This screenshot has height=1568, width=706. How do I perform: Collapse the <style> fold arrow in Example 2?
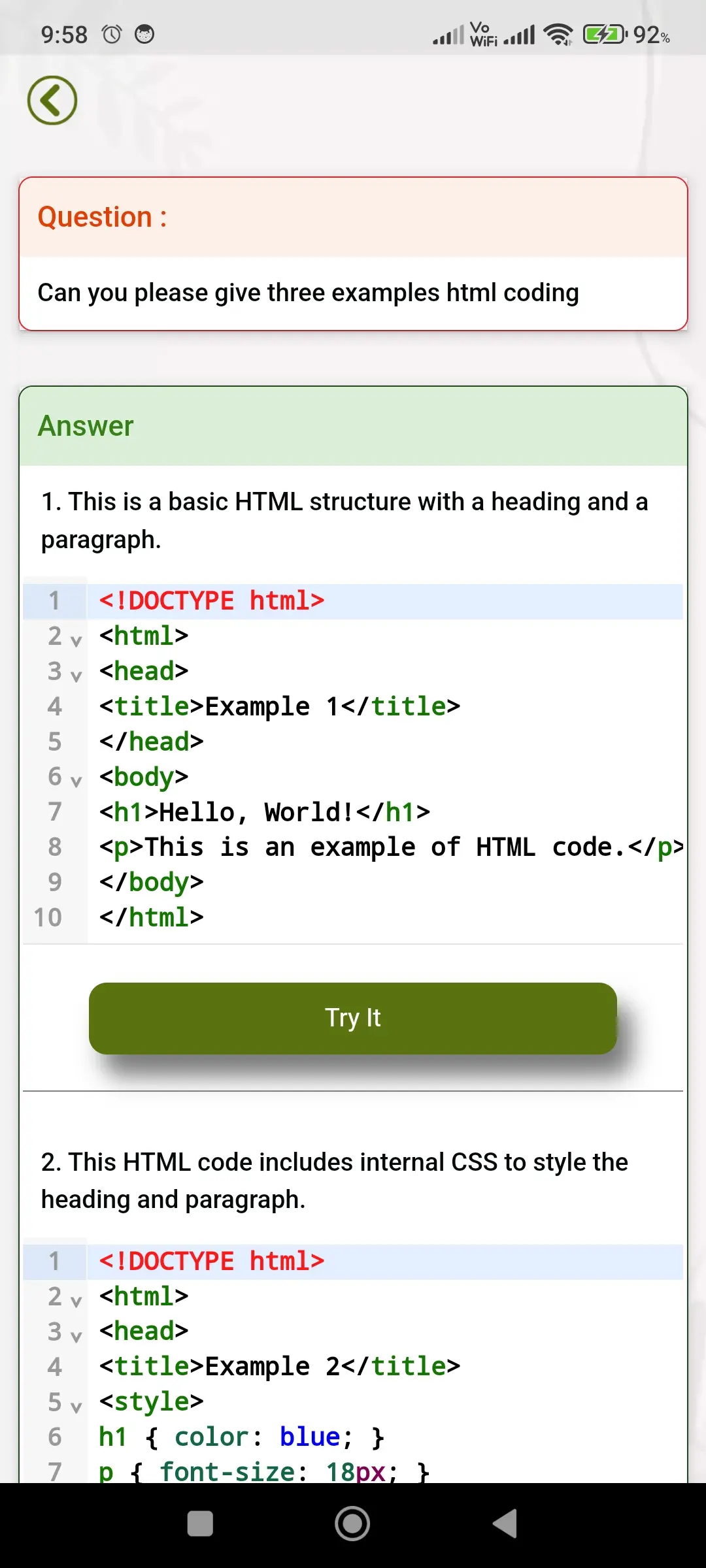(x=76, y=1407)
